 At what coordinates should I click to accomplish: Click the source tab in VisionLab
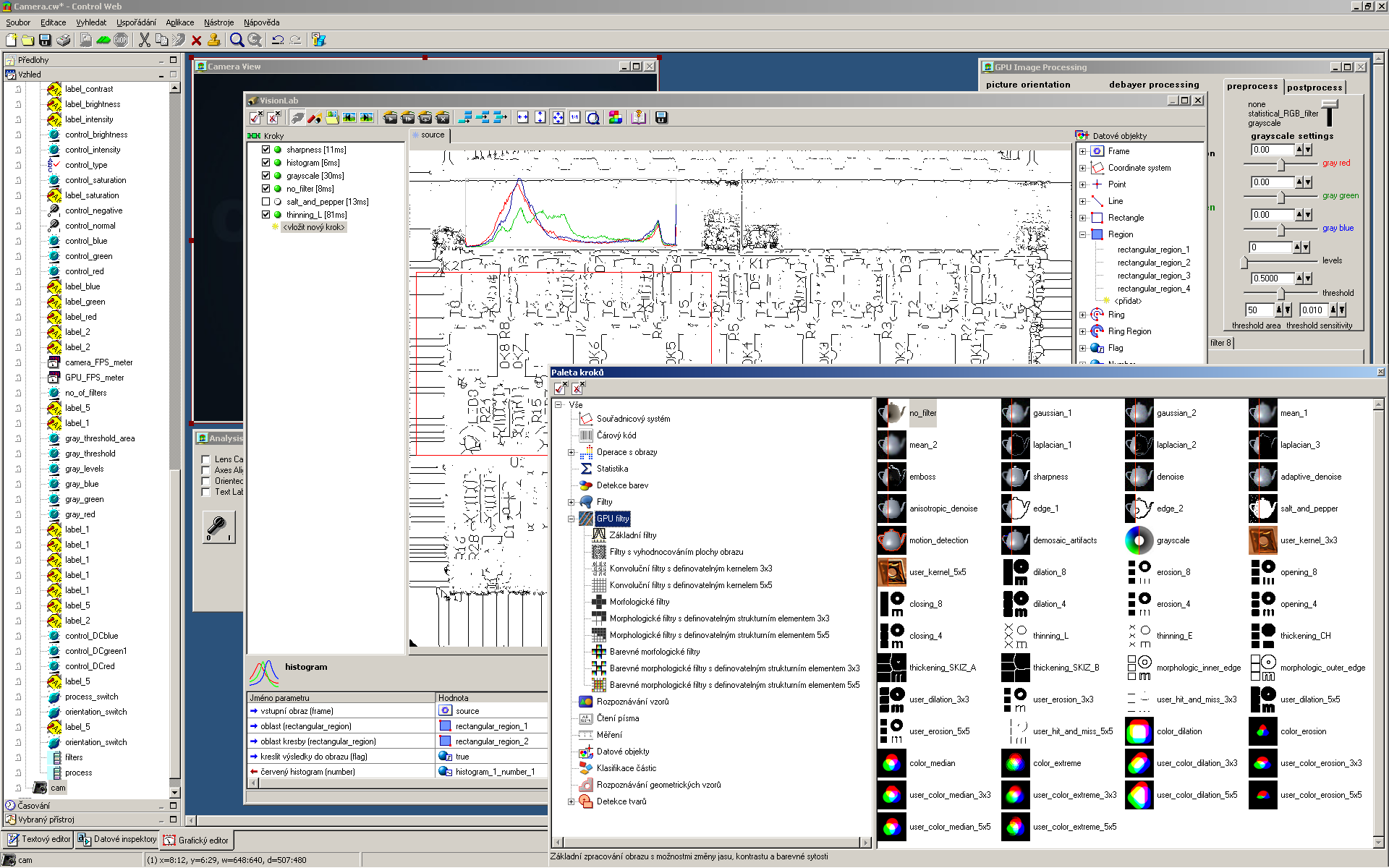430,135
